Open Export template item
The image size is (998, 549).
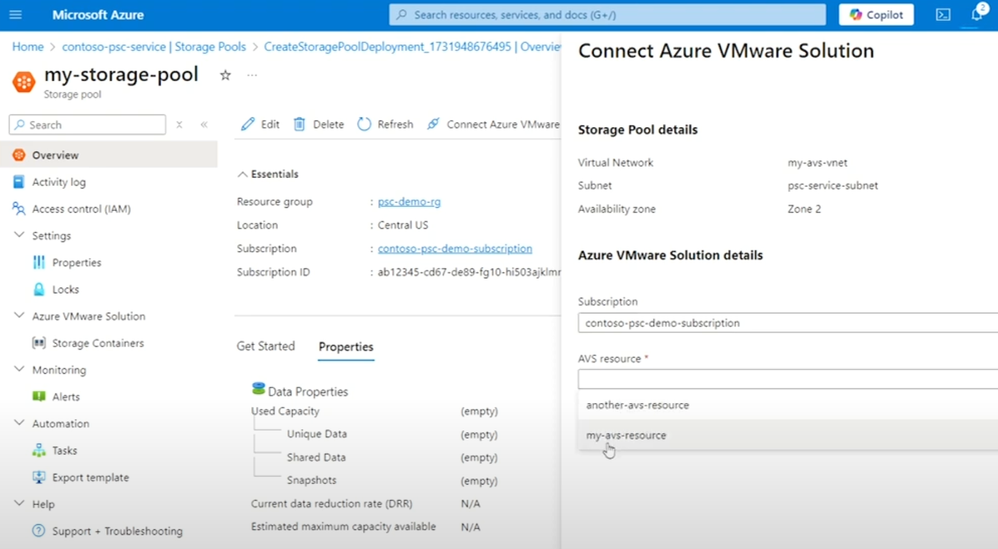point(90,477)
